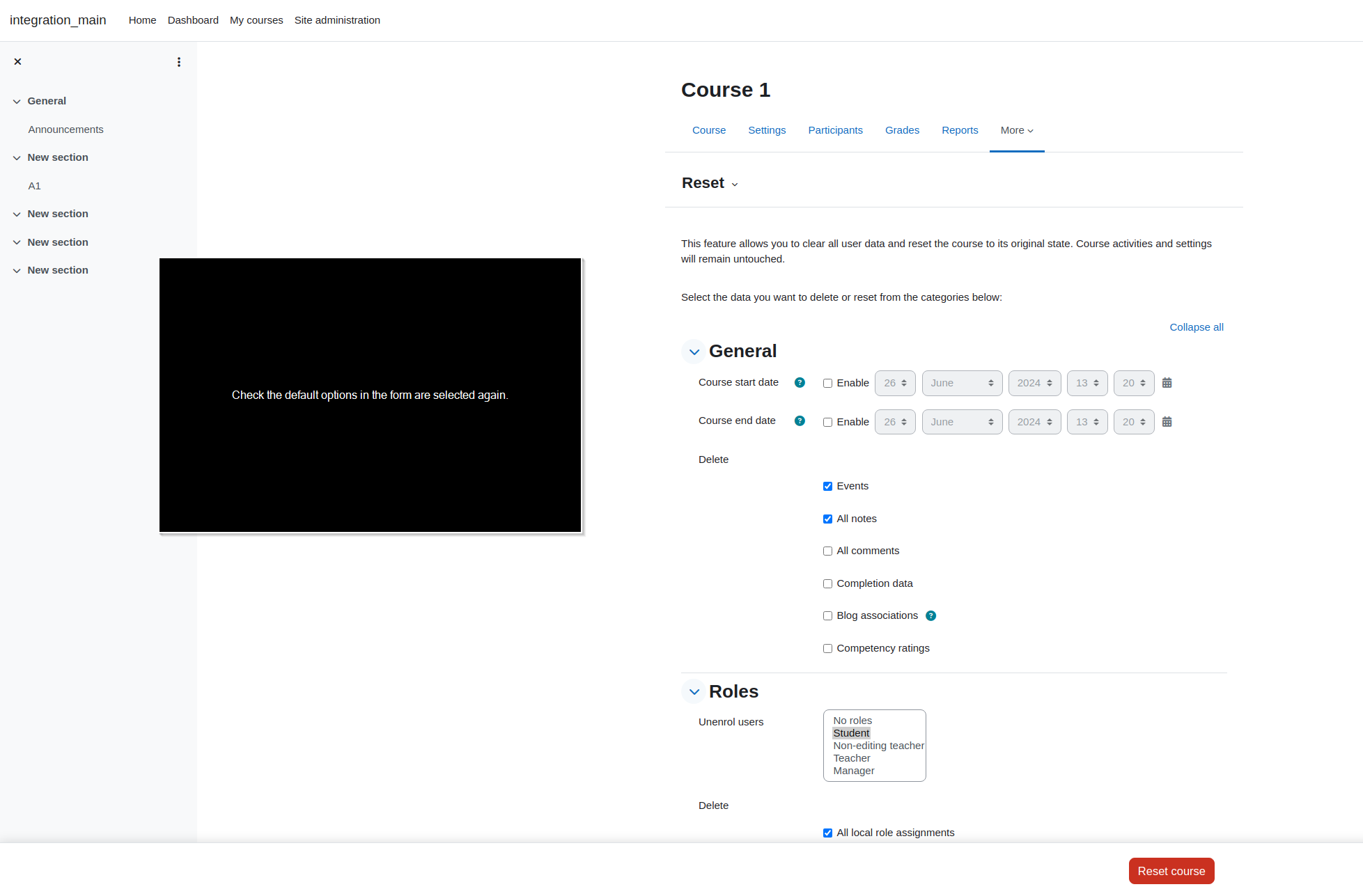Select Teacher in Unenrol users list
Screen dimensions: 1363x896
851,758
